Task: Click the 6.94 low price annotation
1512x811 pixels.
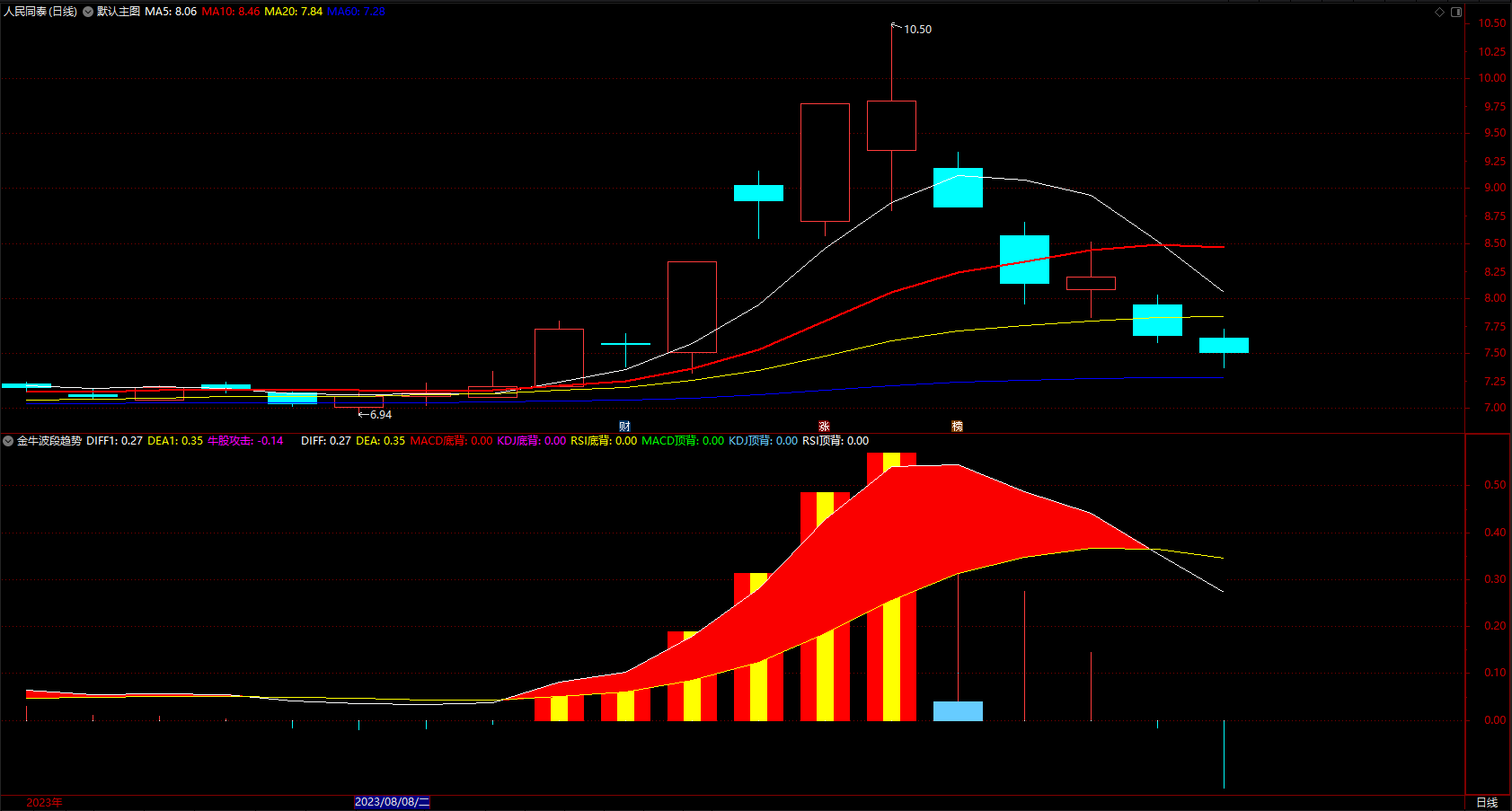Action: pyautogui.click(x=381, y=415)
